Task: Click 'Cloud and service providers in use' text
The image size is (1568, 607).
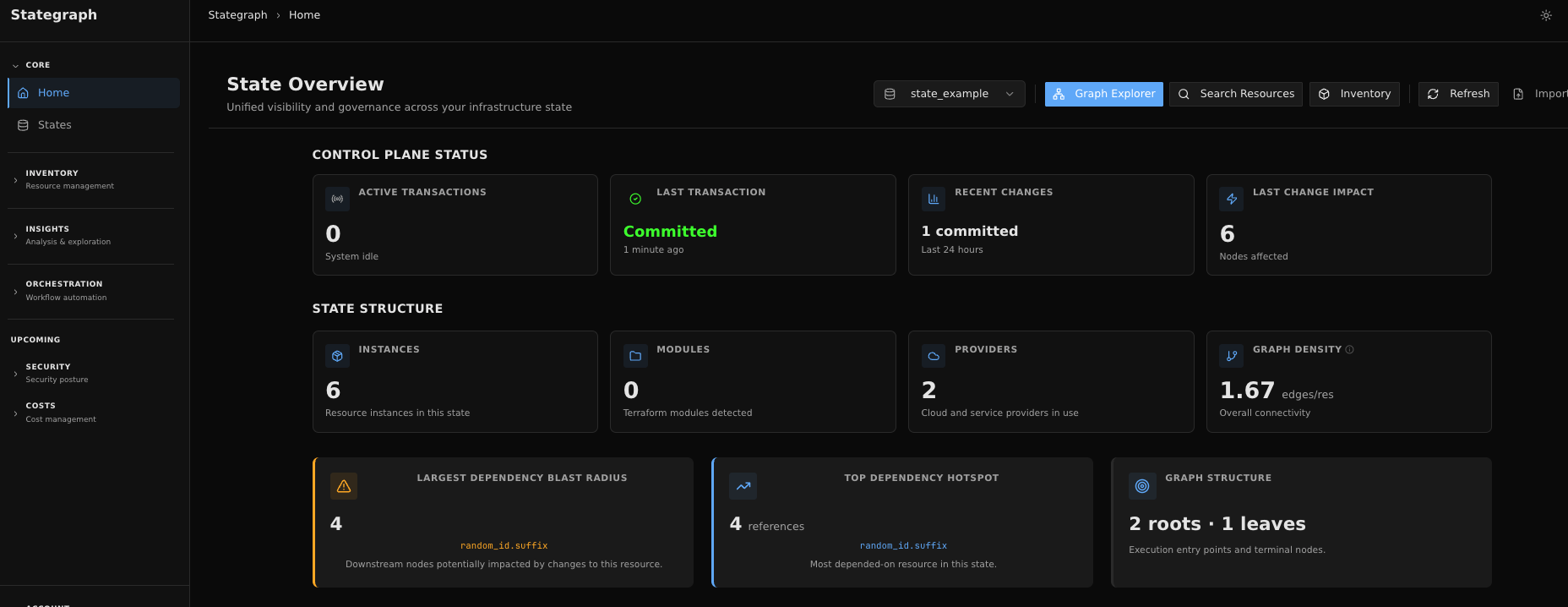Action: pyautogui.click(x=999, y=413)
